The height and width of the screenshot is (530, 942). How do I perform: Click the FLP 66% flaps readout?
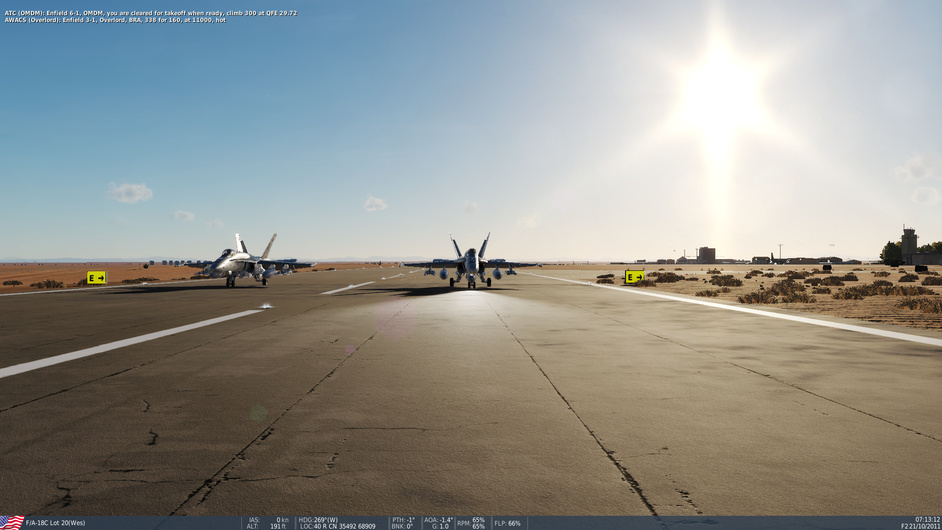pos(508,523)
